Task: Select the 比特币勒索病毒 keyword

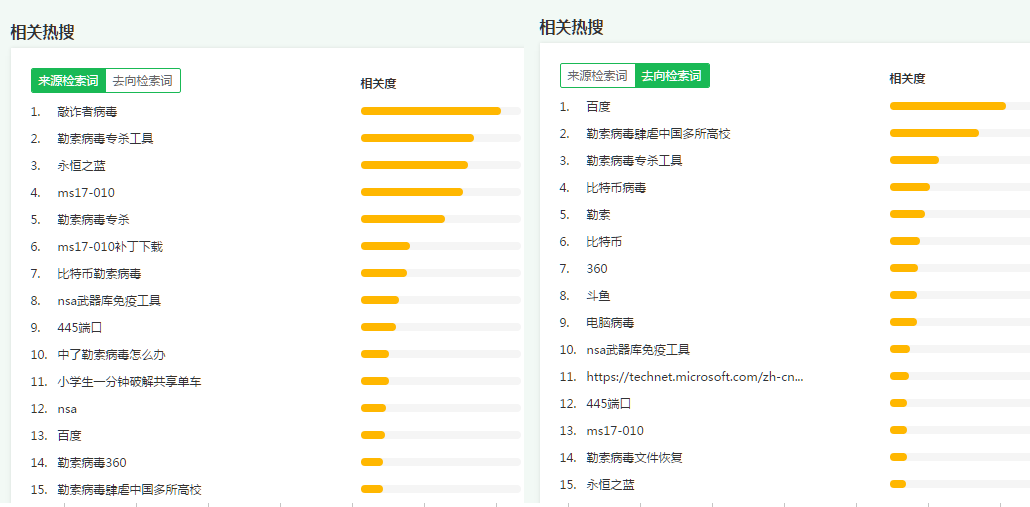Action: (99, 273)
